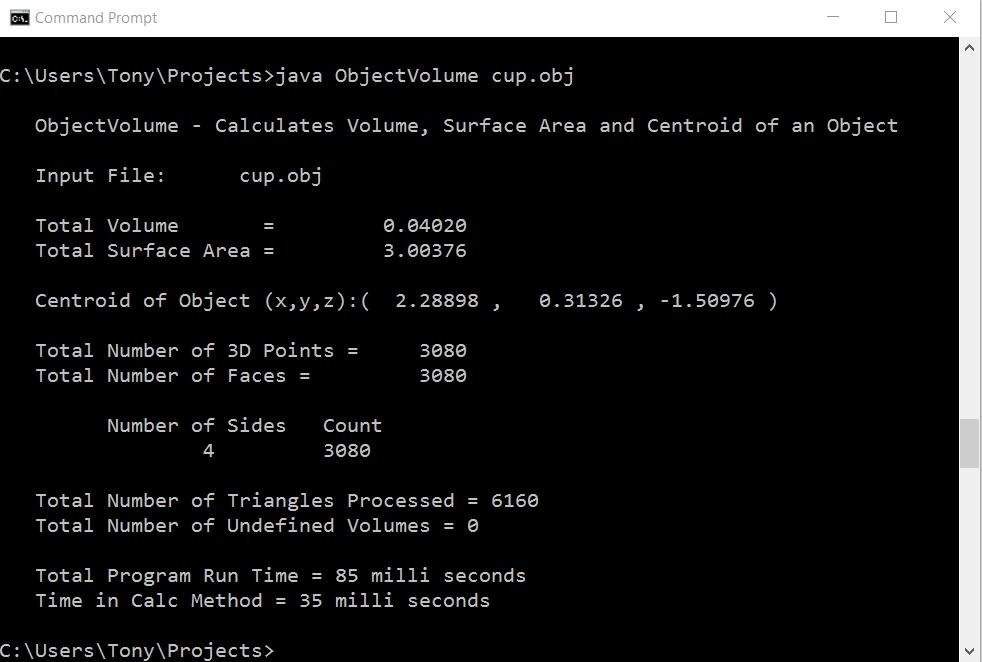This screenshot has height=662, width=982.
Task: Click the bottom C:\Users\Tony\Projects> prompt
Action: pos(137,651)
